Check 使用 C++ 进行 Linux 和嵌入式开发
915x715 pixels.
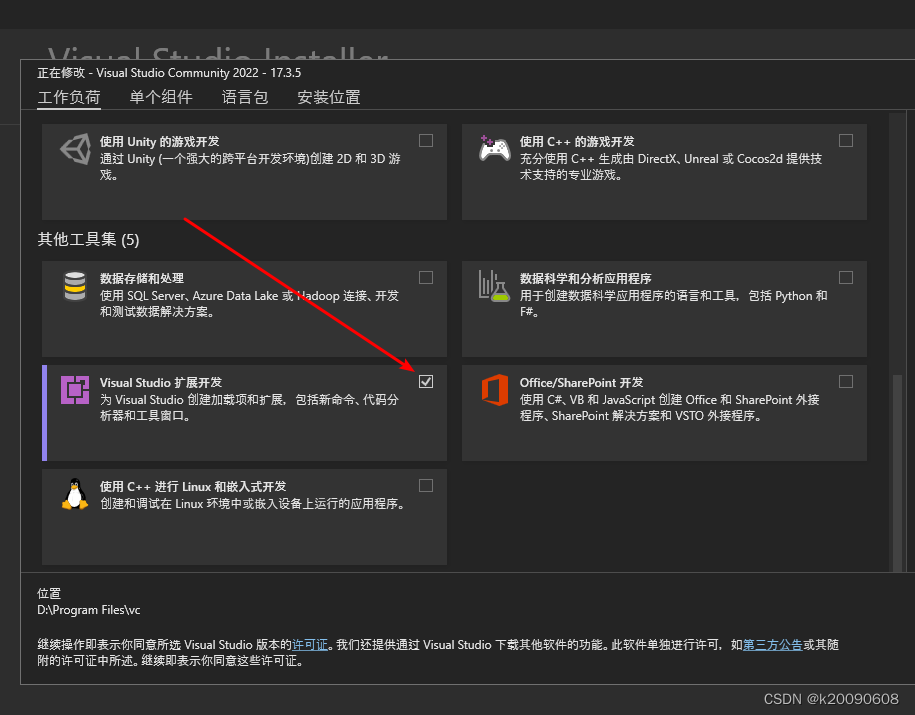pos(426,485)
